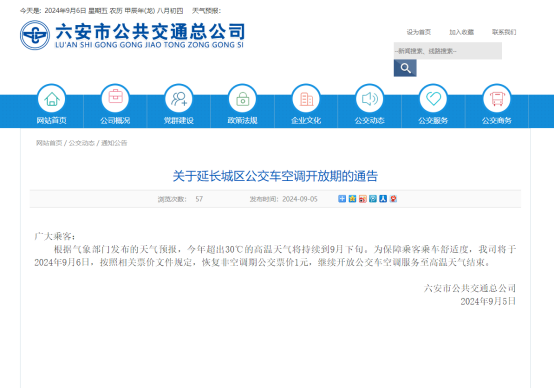Select the 企业文化 menu label
Viewport: 554px width, 388px height.
[x=306, y=120]
